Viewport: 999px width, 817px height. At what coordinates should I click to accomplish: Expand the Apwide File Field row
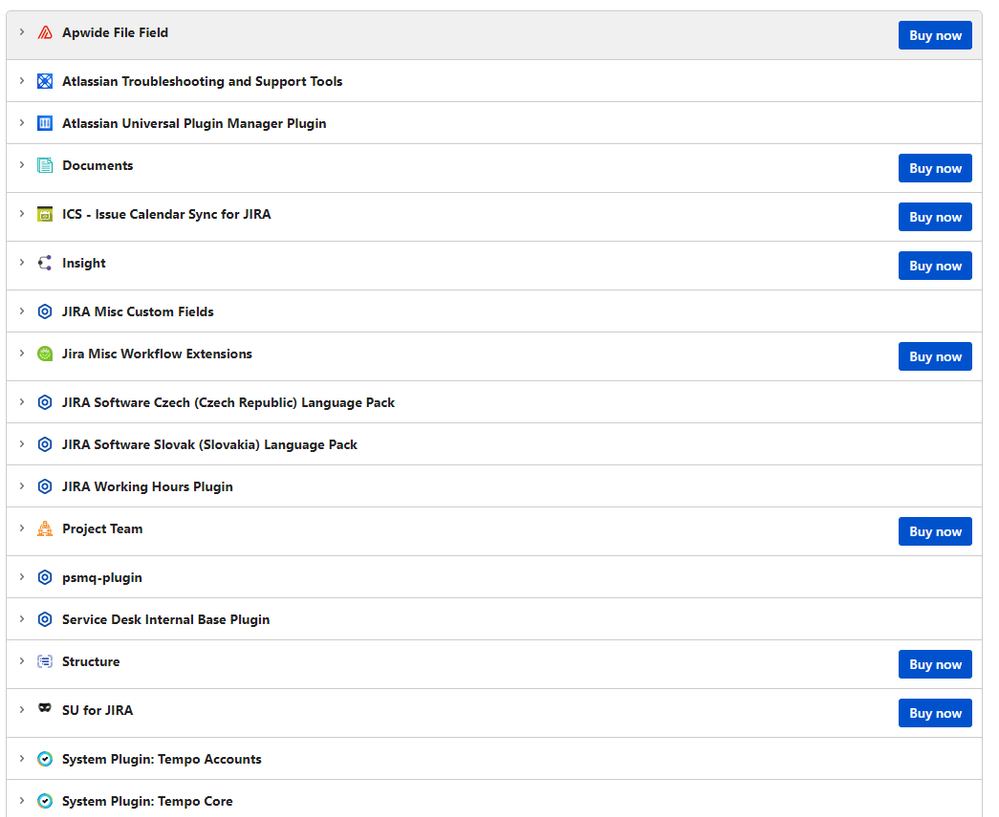click(x=22, y=32)
